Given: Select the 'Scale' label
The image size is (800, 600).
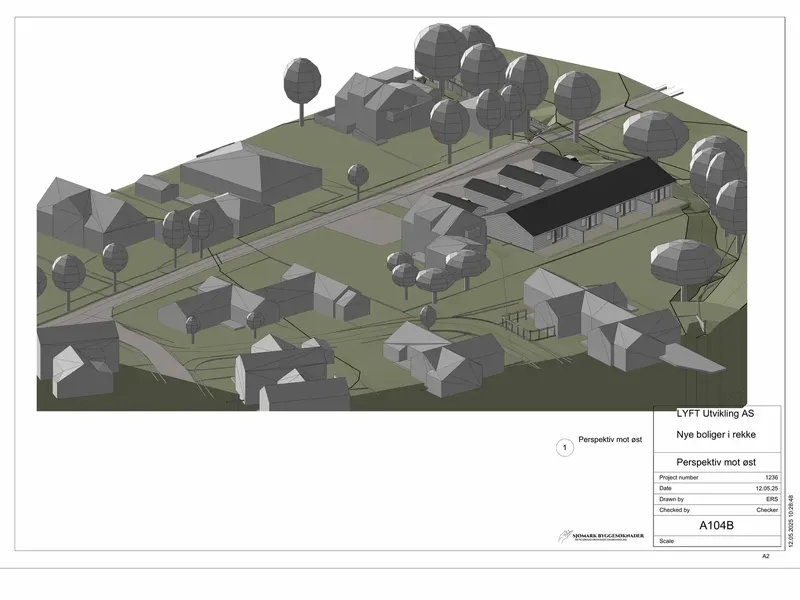Looking at the screenshot, I should pos(666,541).
